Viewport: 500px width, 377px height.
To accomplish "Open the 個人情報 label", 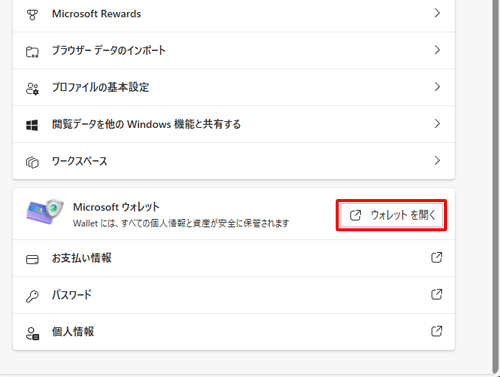I will click(73, 332).
